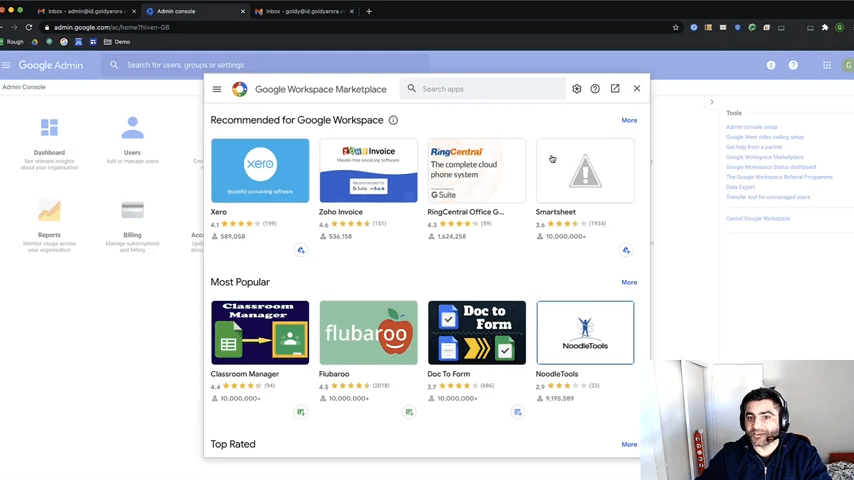Click the Google Admin logo

[51, 65]
